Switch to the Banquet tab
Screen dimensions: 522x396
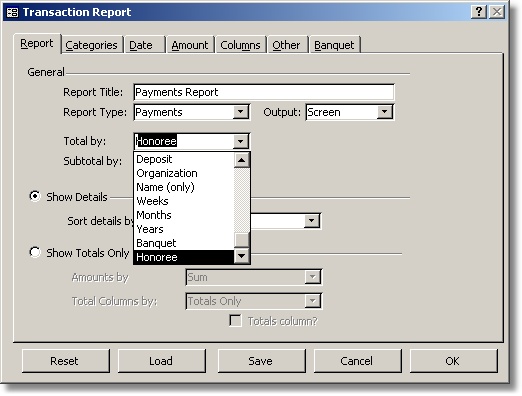point(334,45)
